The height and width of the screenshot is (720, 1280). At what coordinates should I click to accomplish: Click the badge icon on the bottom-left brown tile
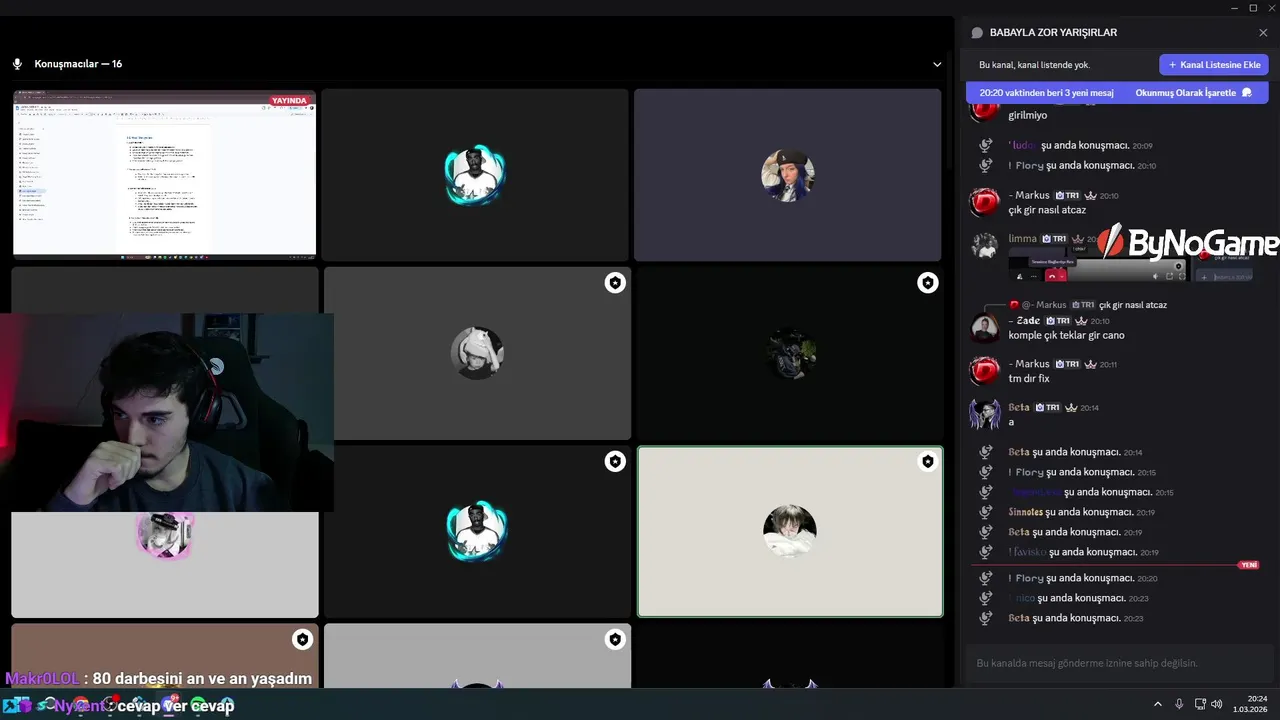[x=302, y=639]
